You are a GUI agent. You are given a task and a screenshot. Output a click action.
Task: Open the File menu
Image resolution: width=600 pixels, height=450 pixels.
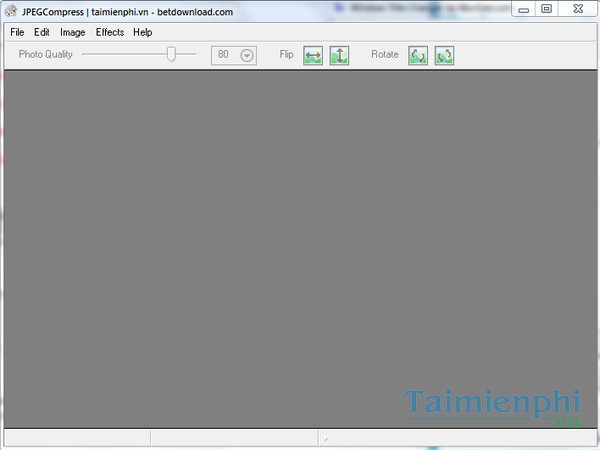[x=17, y=32]
